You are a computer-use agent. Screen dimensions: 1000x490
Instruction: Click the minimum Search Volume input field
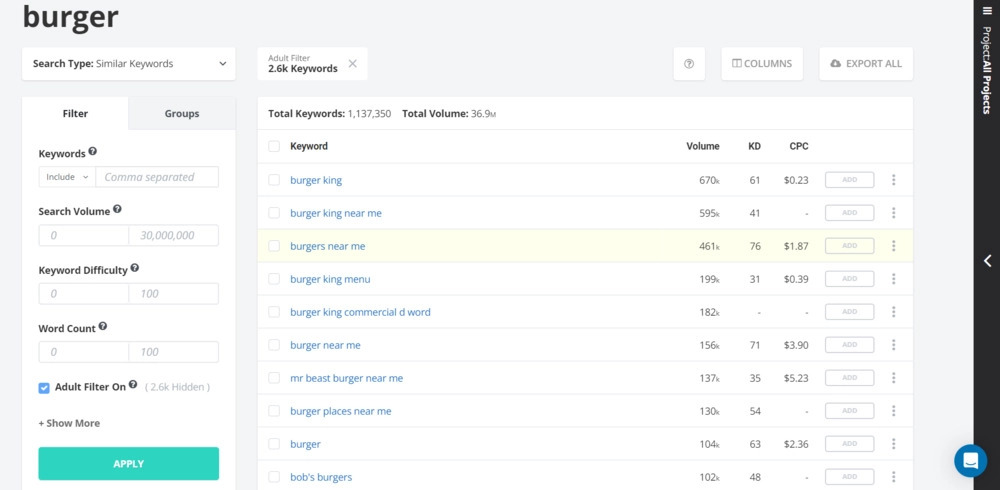click(84, 236)
